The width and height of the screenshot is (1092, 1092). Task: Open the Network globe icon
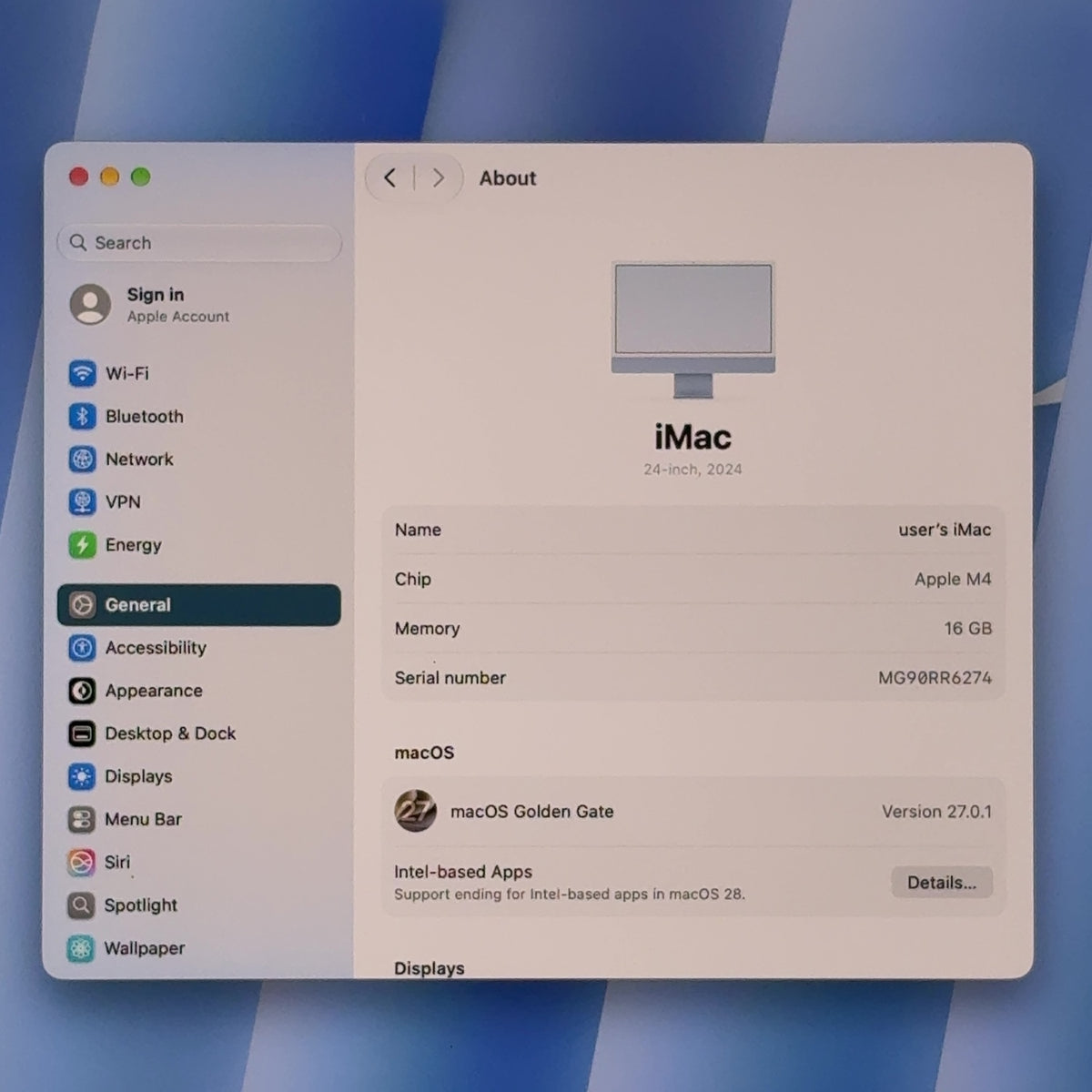[82, 459]
